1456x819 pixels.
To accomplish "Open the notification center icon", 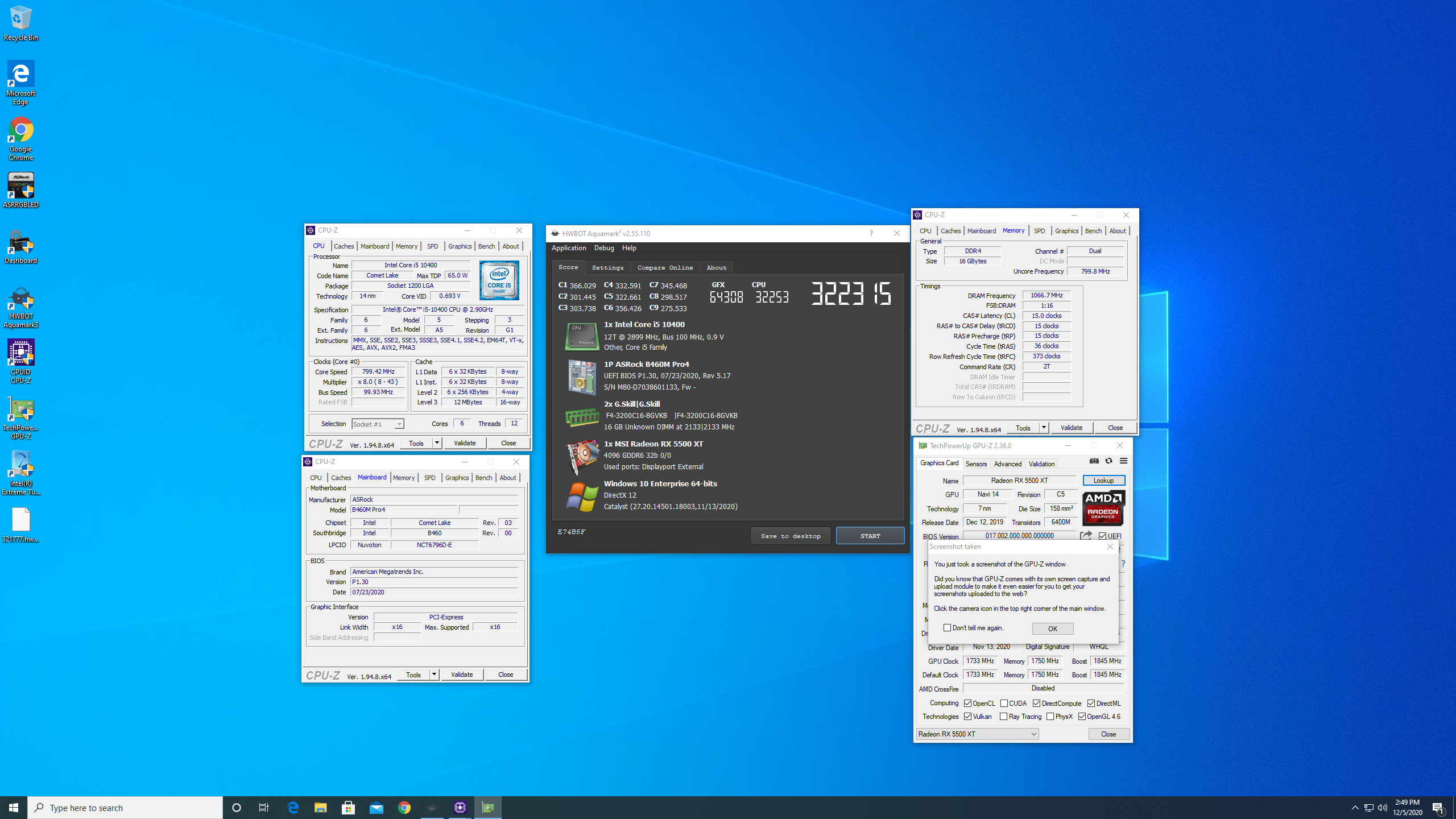I will pos(1438,808).
